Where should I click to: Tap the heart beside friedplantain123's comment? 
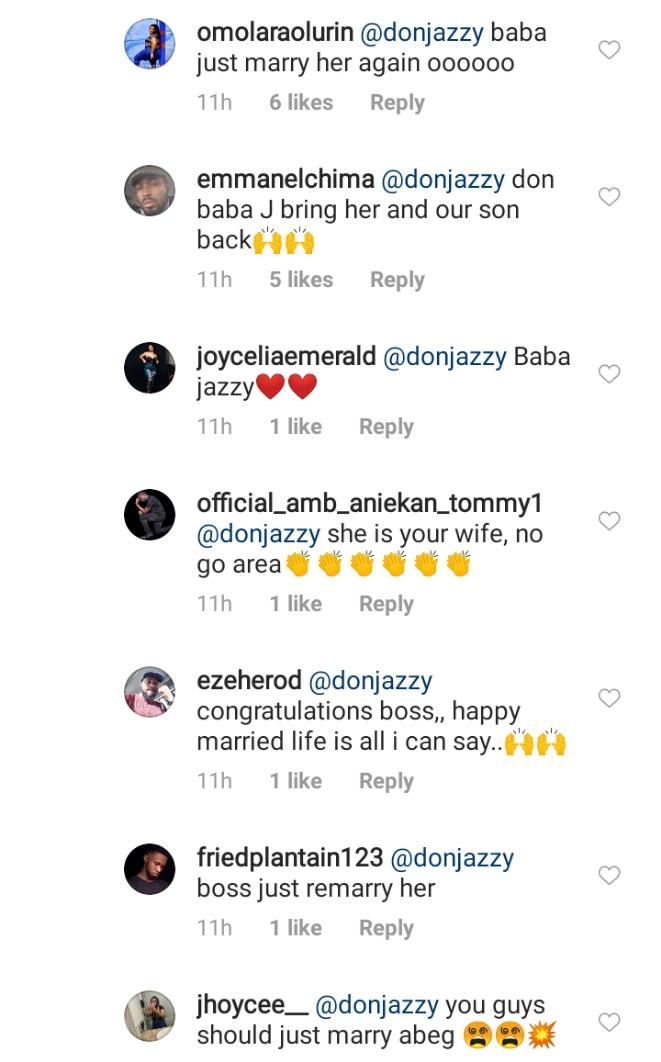coord(609,875)
